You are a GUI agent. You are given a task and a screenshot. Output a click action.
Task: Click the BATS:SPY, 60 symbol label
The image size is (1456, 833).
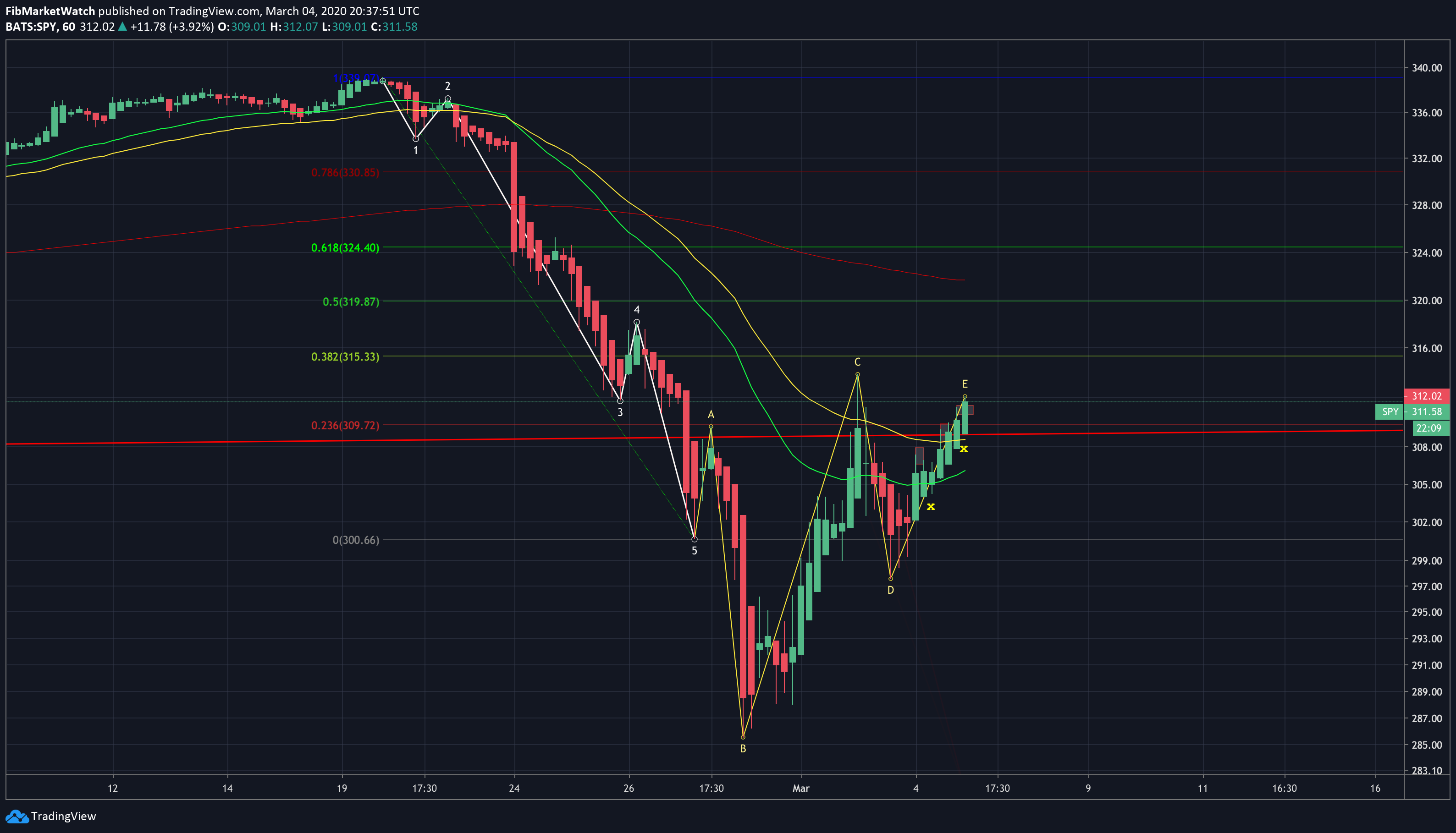tap(40, 27)
